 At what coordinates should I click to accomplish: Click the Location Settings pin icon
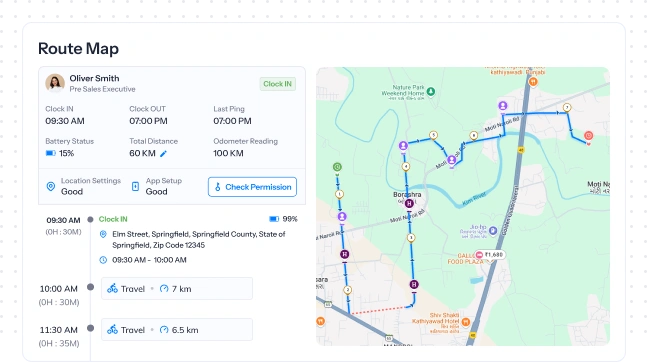tap(51, 187)
